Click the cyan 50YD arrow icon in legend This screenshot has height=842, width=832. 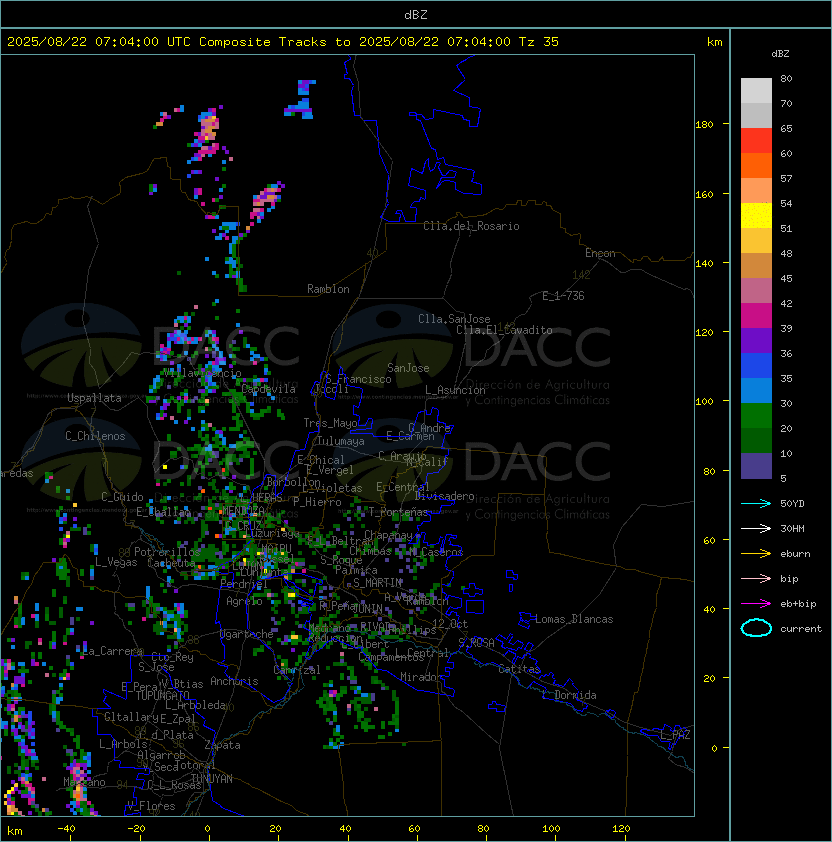(756, 504)
